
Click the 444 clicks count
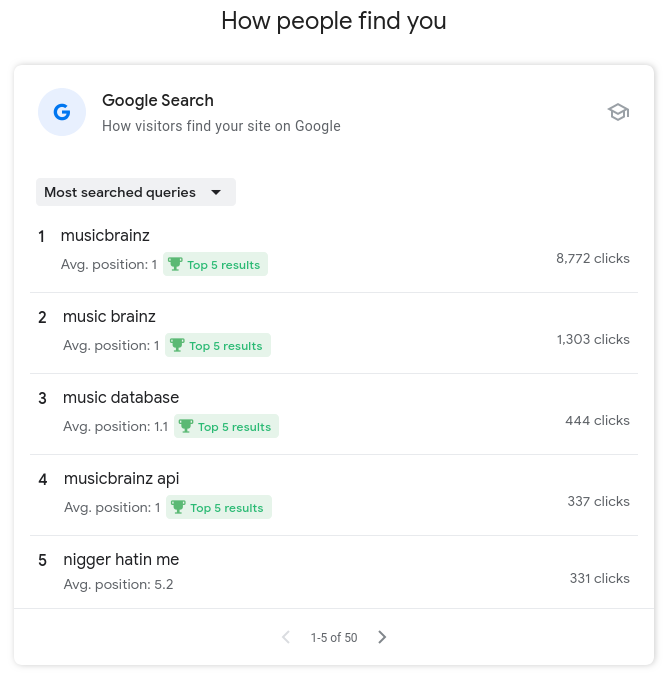tap(597, 420)
